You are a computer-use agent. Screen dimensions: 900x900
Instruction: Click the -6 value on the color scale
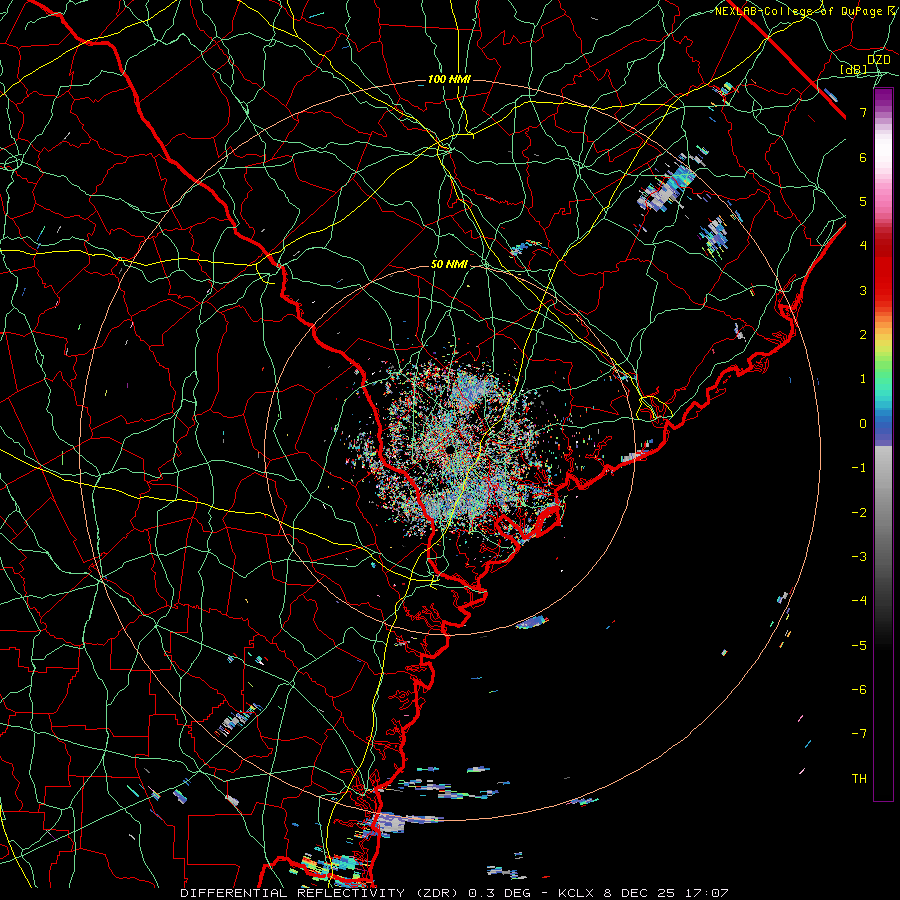[859, 690]
